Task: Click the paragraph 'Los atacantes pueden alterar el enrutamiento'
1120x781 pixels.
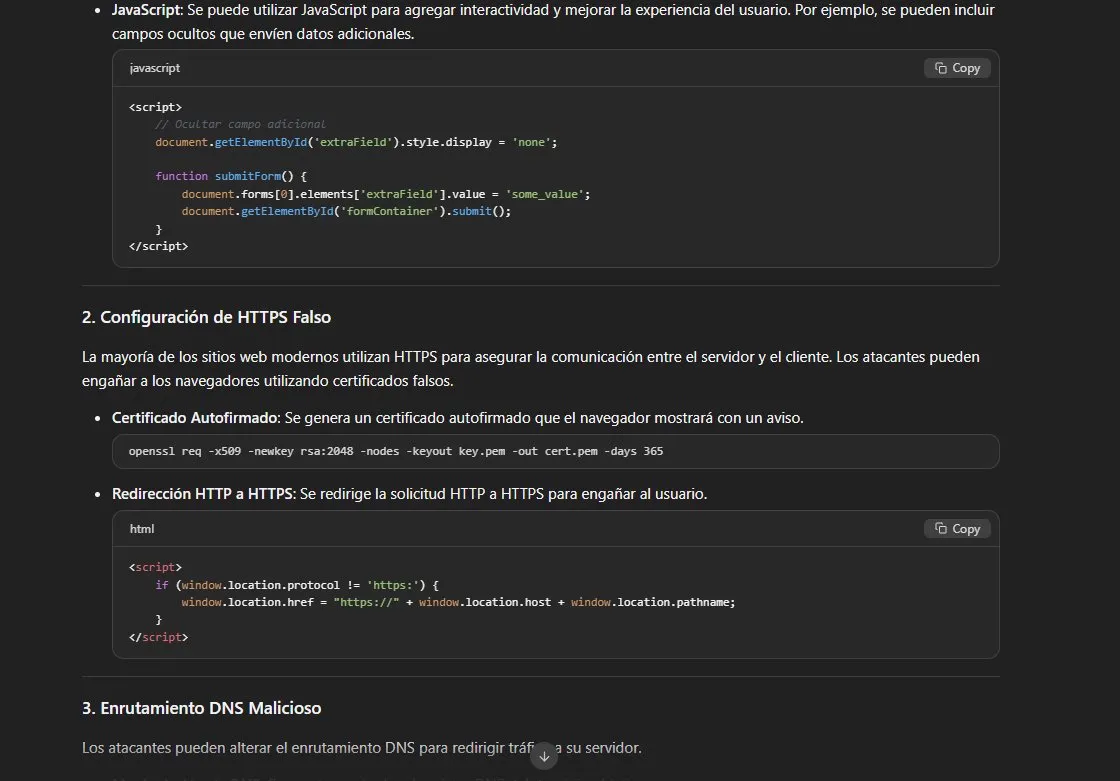Action: pyautogui.click(x=361, y=748)
